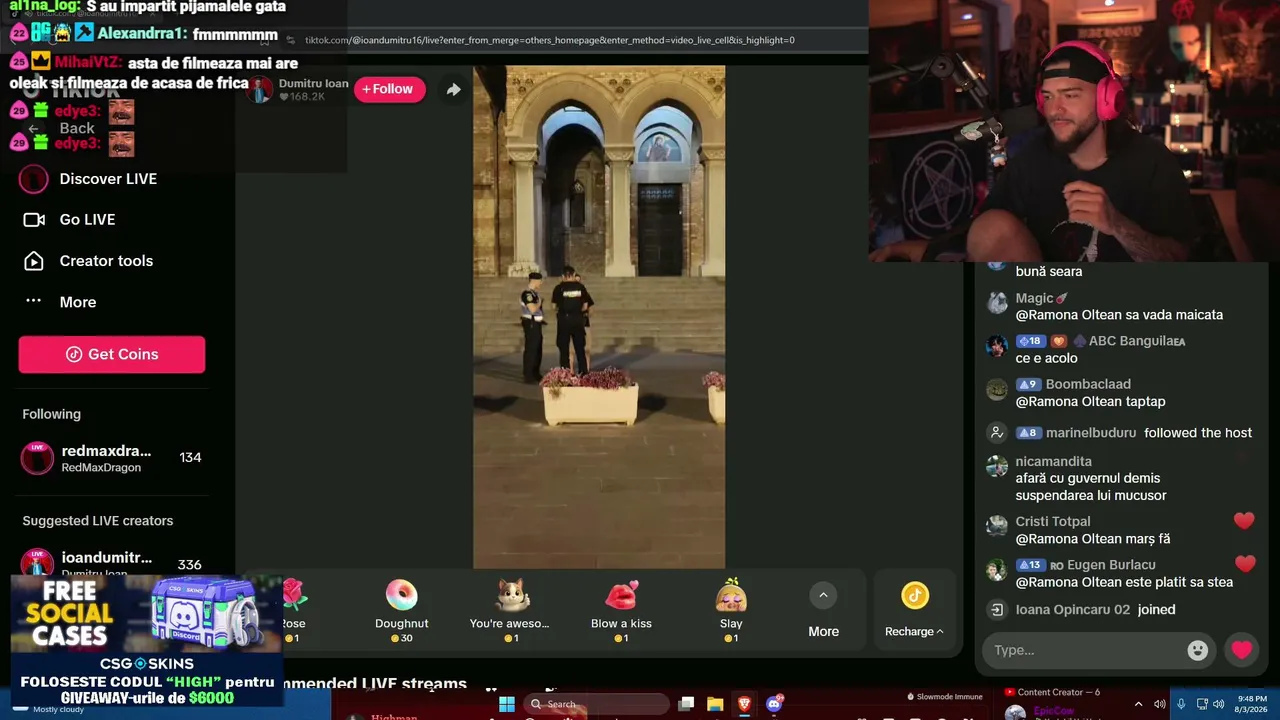The image size is (1280, 720).
Task: Click the heart on Eugen Burlacu's message
Action: click(1244, 564)
